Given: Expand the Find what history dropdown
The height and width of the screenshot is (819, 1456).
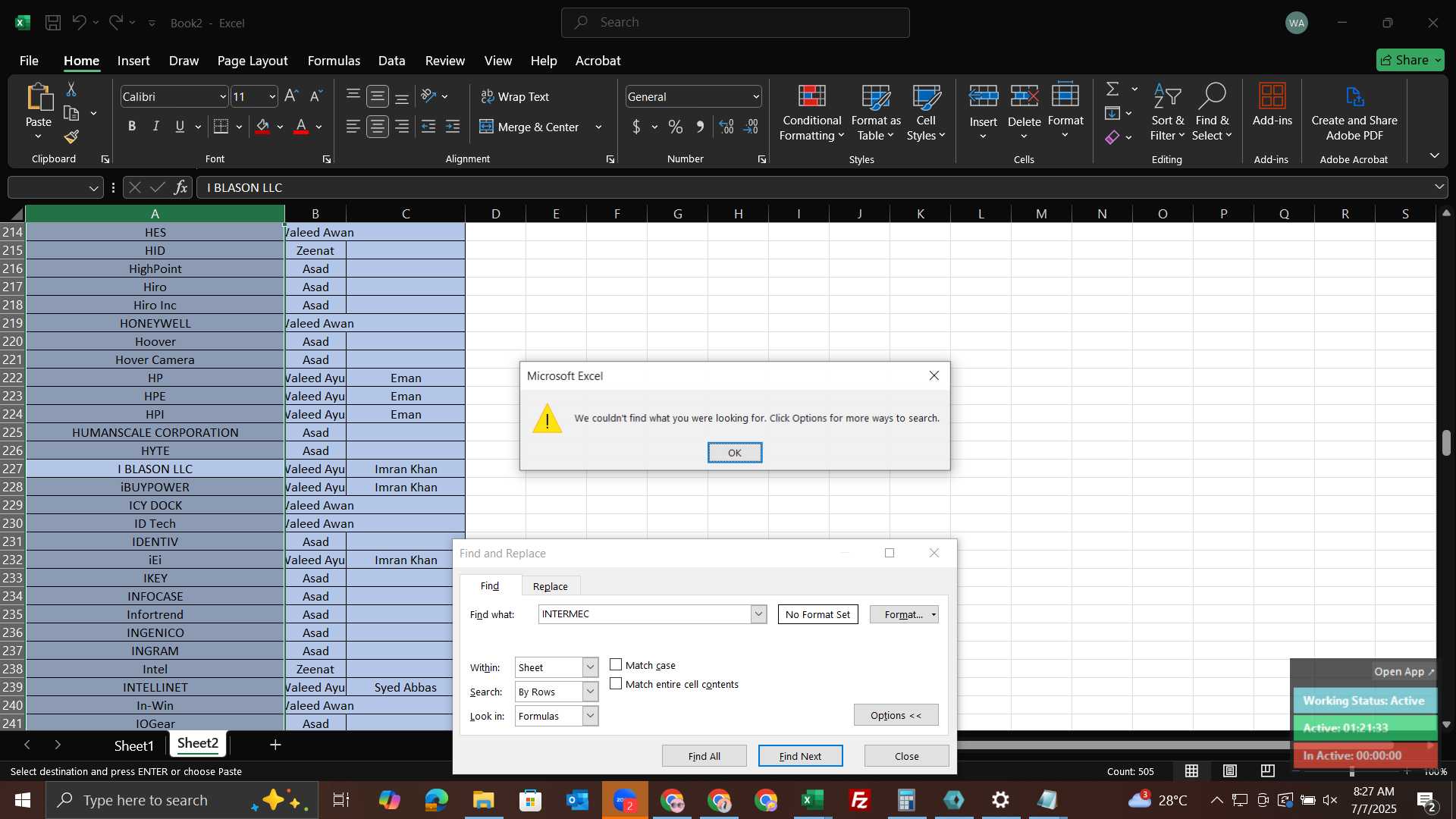Looking at the screenshot, I should [x=758, y=614].
